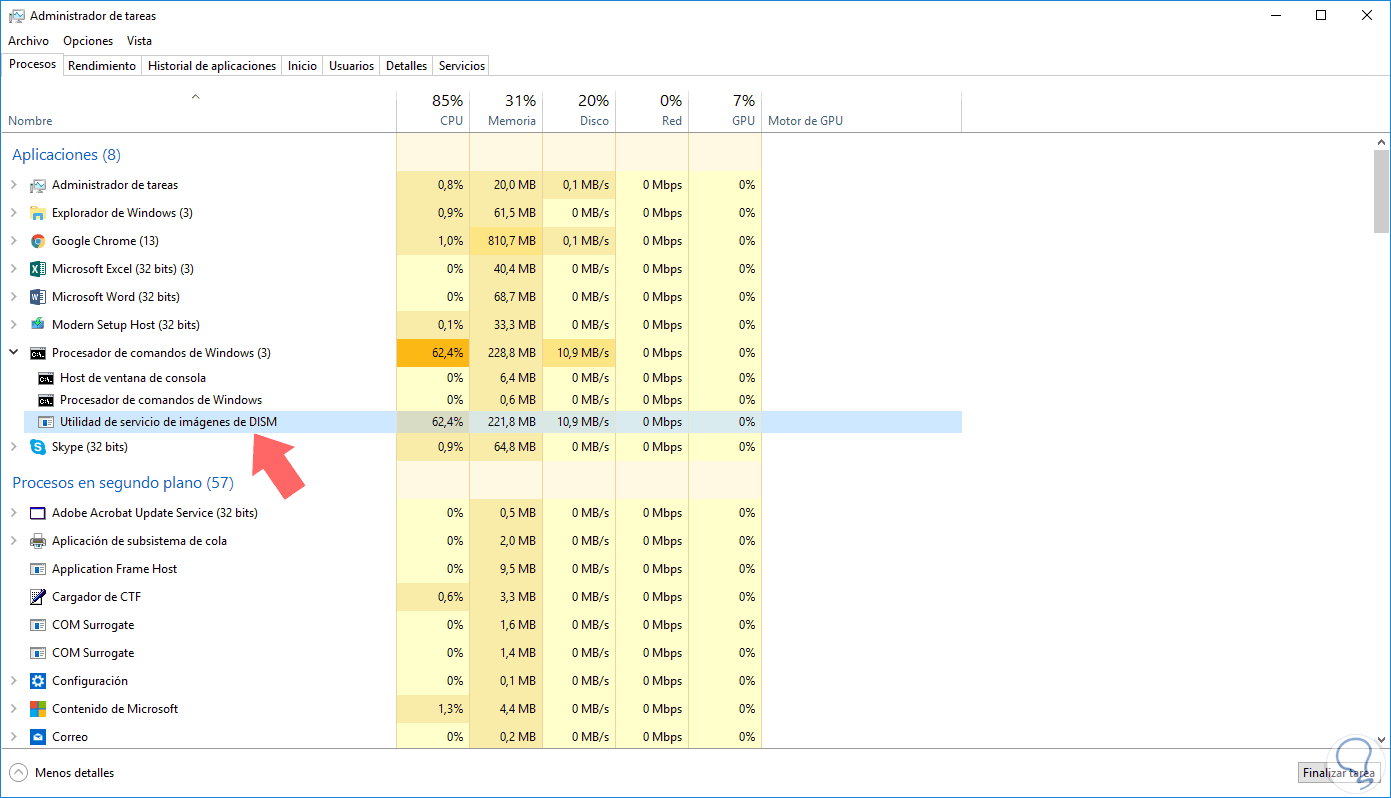1391x798 pixels.
Task: Click the vertical scrollbar thumb in process list
Action: pos(1381,192)
